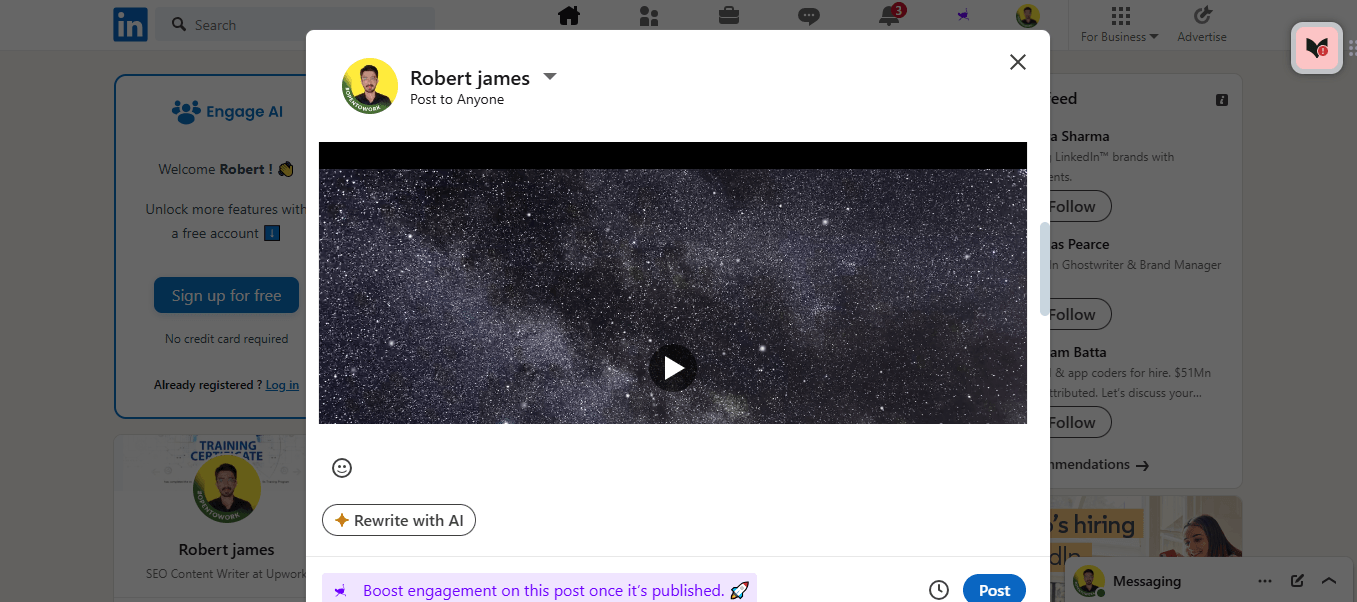Click the rocket icon in the boost banner
The height and width of the screenshot is (602, 1357).
tap(739, 590)
